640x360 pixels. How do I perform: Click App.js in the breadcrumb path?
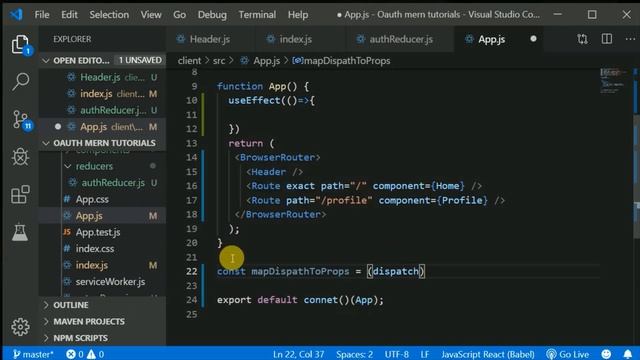266,61
